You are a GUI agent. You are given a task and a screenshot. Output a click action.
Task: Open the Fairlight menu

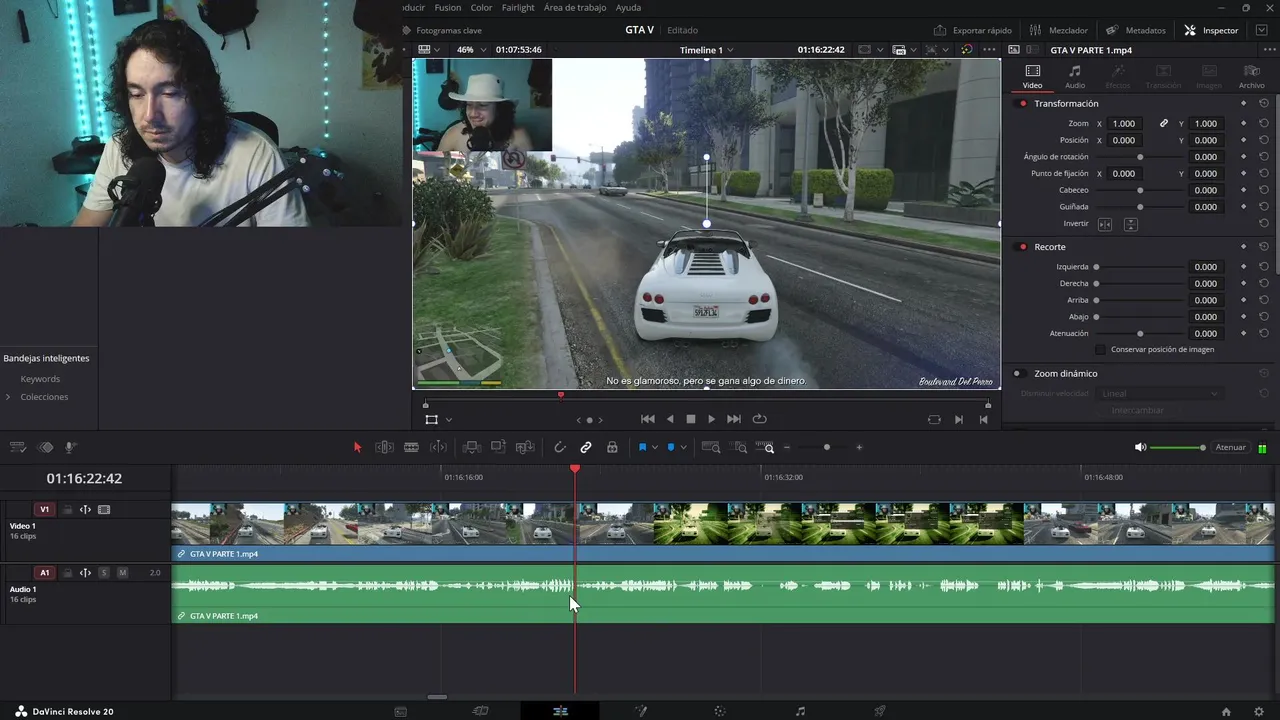click(518, 7)
